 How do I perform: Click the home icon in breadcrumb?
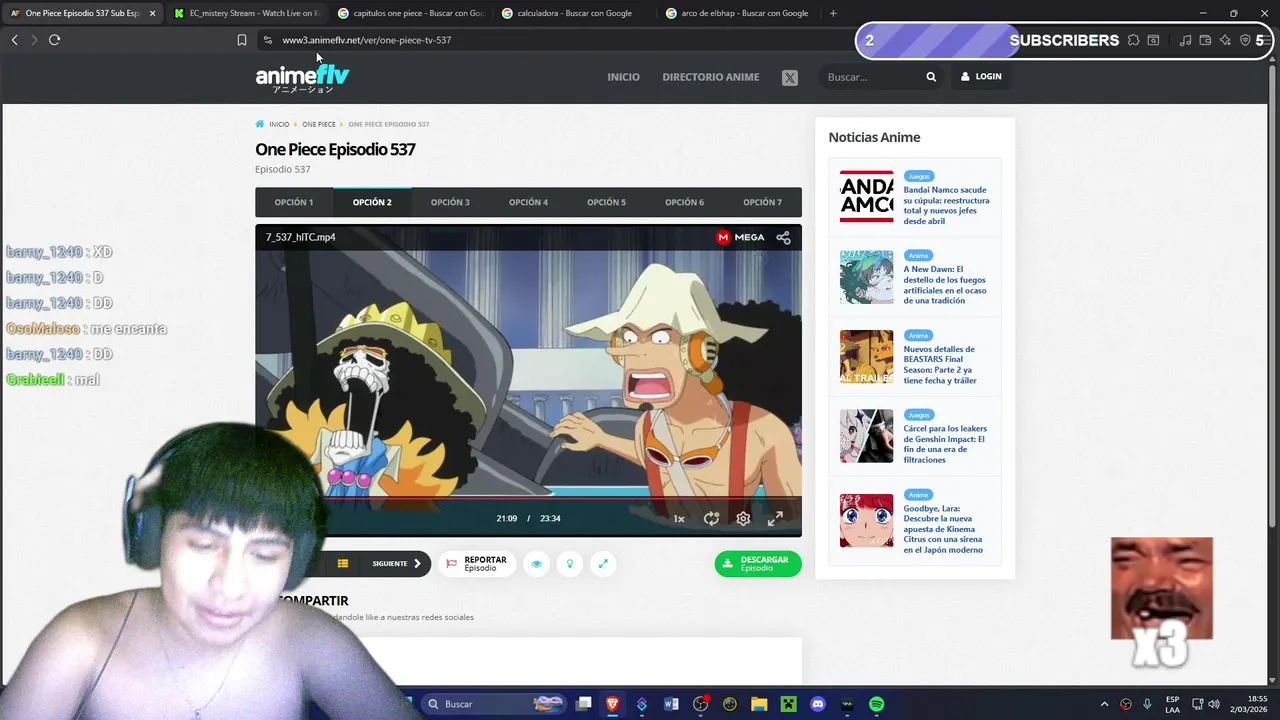point(260,124)
